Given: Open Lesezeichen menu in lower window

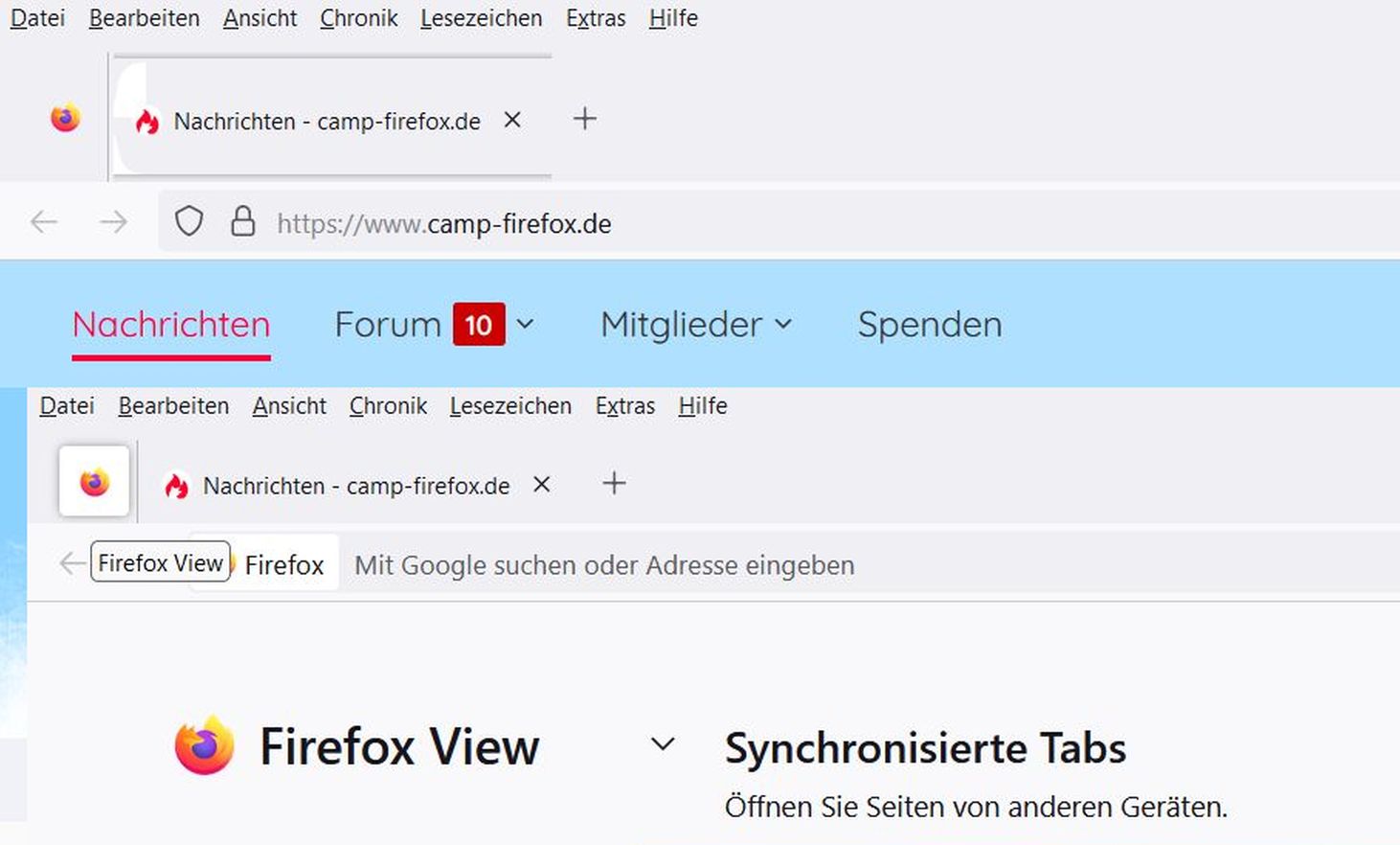Looking at the screenshot, I should [x=510, y=406].
